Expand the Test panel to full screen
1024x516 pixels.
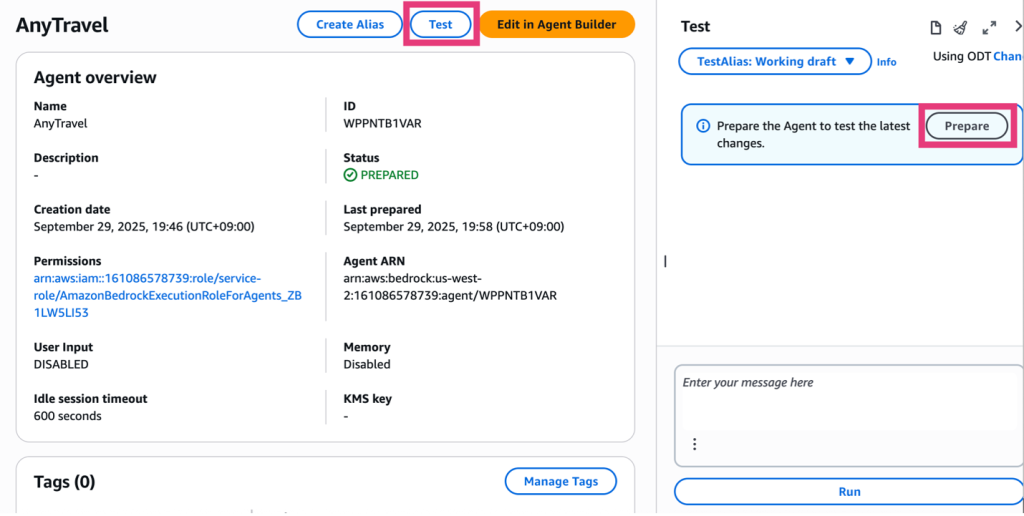click(x=989, y=27)
